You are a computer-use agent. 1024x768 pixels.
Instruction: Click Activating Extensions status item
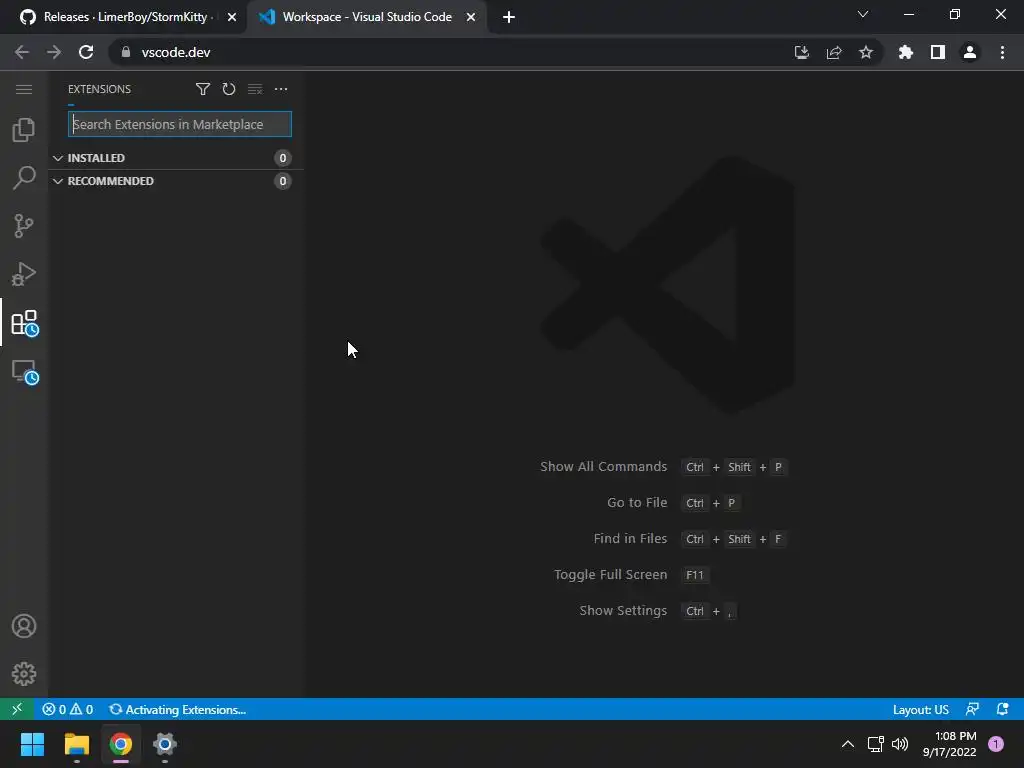coord(178,709)
